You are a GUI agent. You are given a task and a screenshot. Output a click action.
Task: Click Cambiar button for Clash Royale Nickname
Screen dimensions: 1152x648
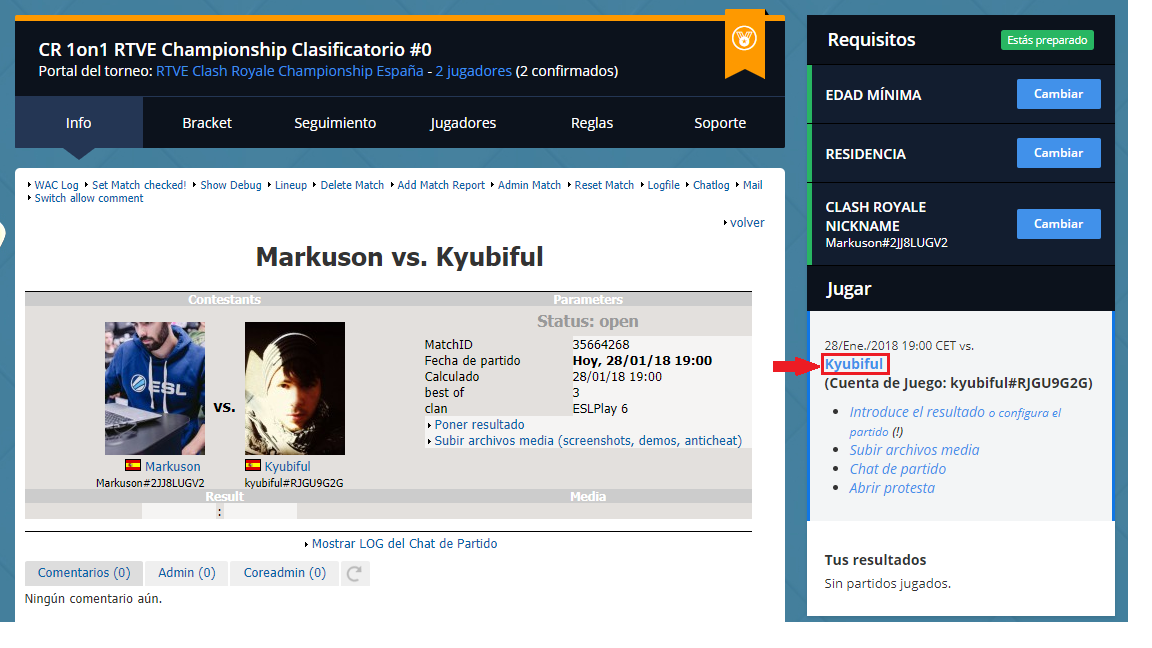click(1059, 224)
